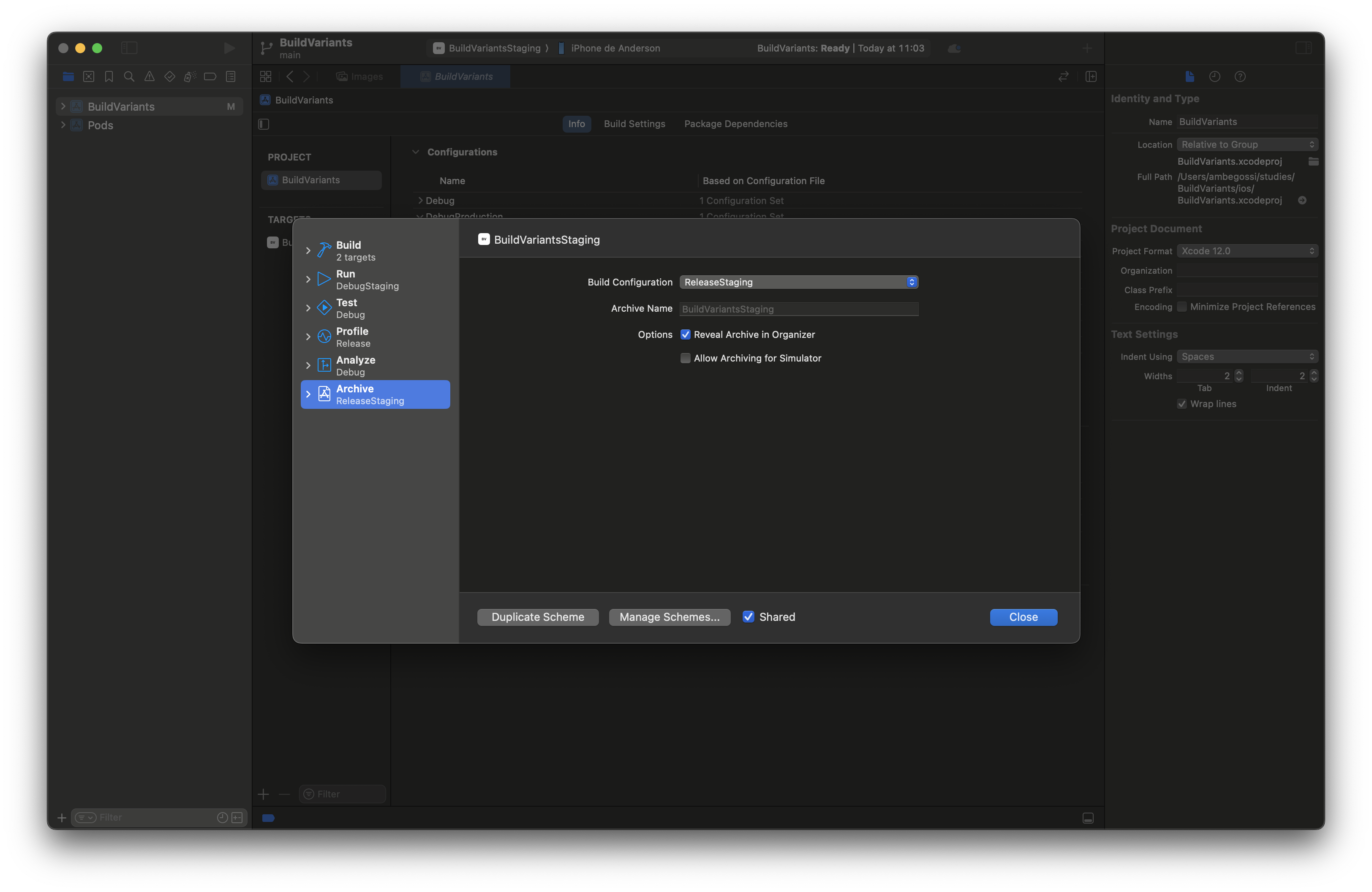Toggle the inspectors panel icon
The width and height of the screenshot is (1372, 892).
tap(1304, 49)
